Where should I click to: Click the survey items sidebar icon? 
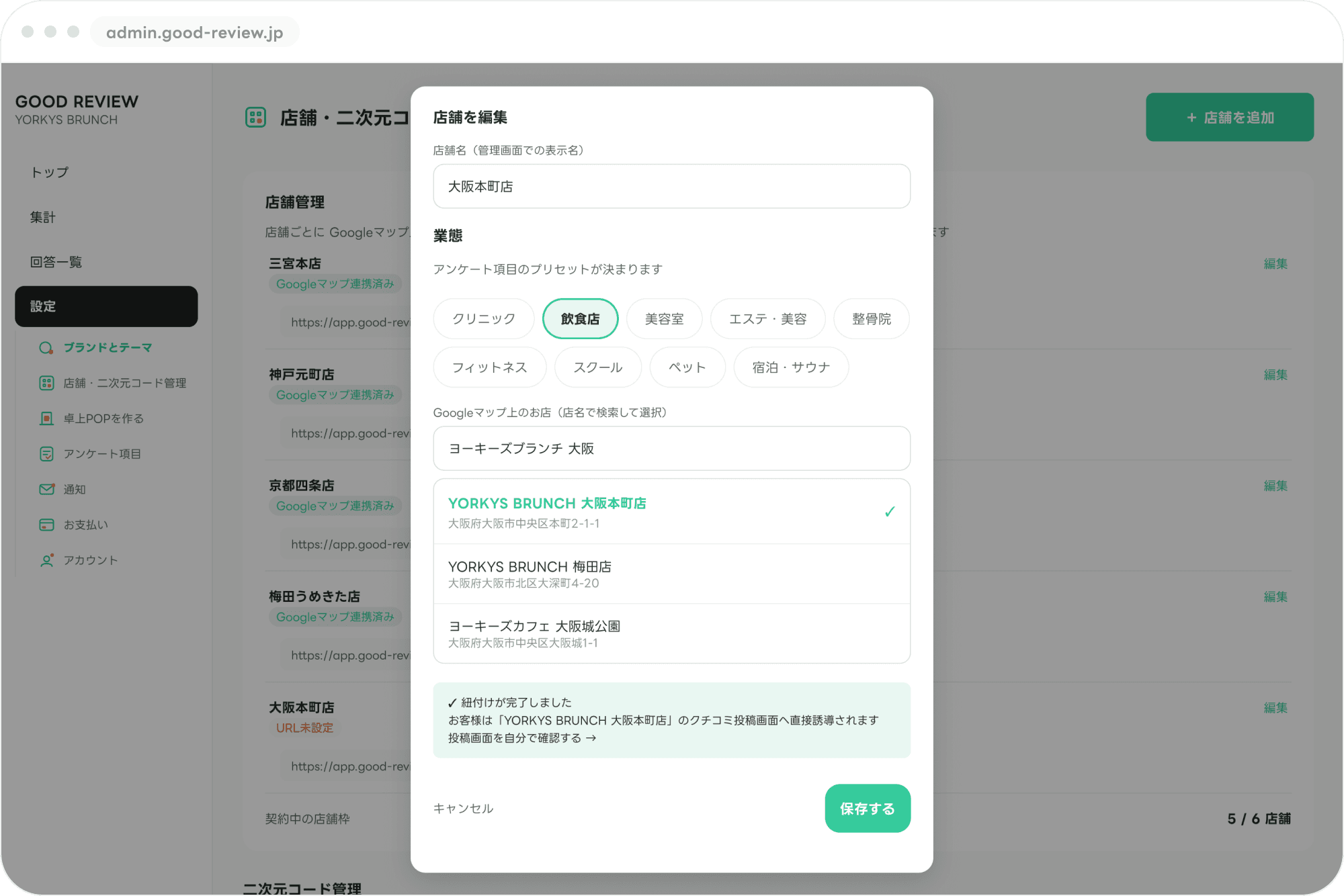tap(46, 454)
